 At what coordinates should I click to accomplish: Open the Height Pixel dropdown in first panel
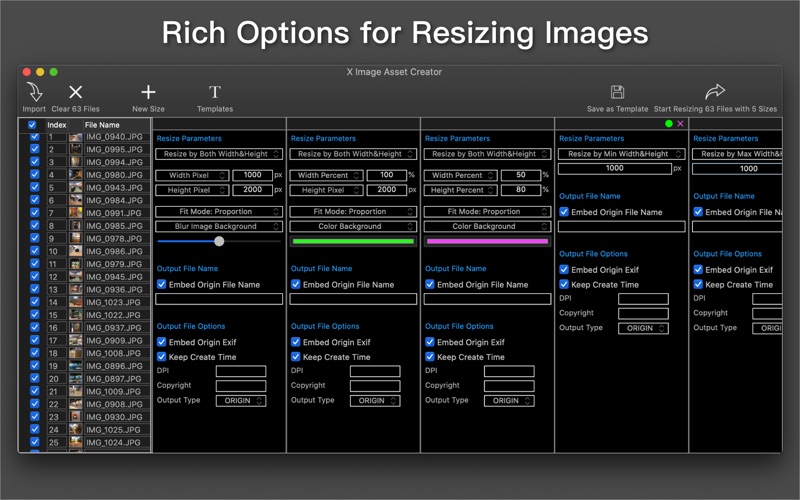[192, 190]
